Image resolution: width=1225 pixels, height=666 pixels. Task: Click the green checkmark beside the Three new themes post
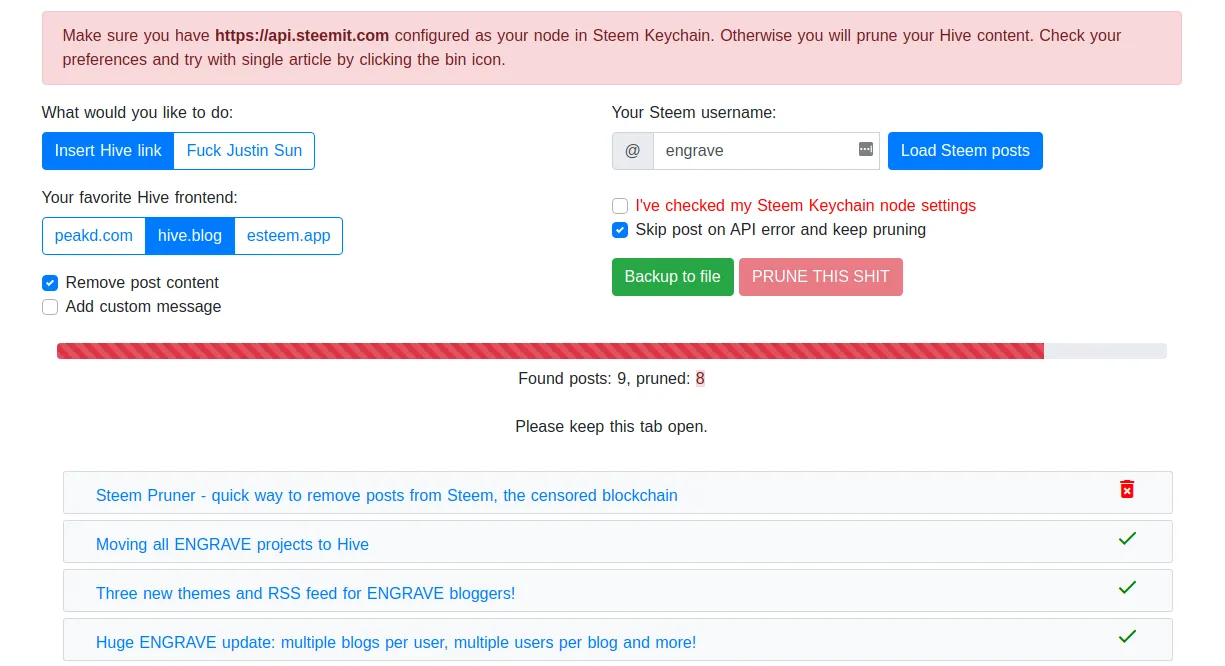(1127, 587)
